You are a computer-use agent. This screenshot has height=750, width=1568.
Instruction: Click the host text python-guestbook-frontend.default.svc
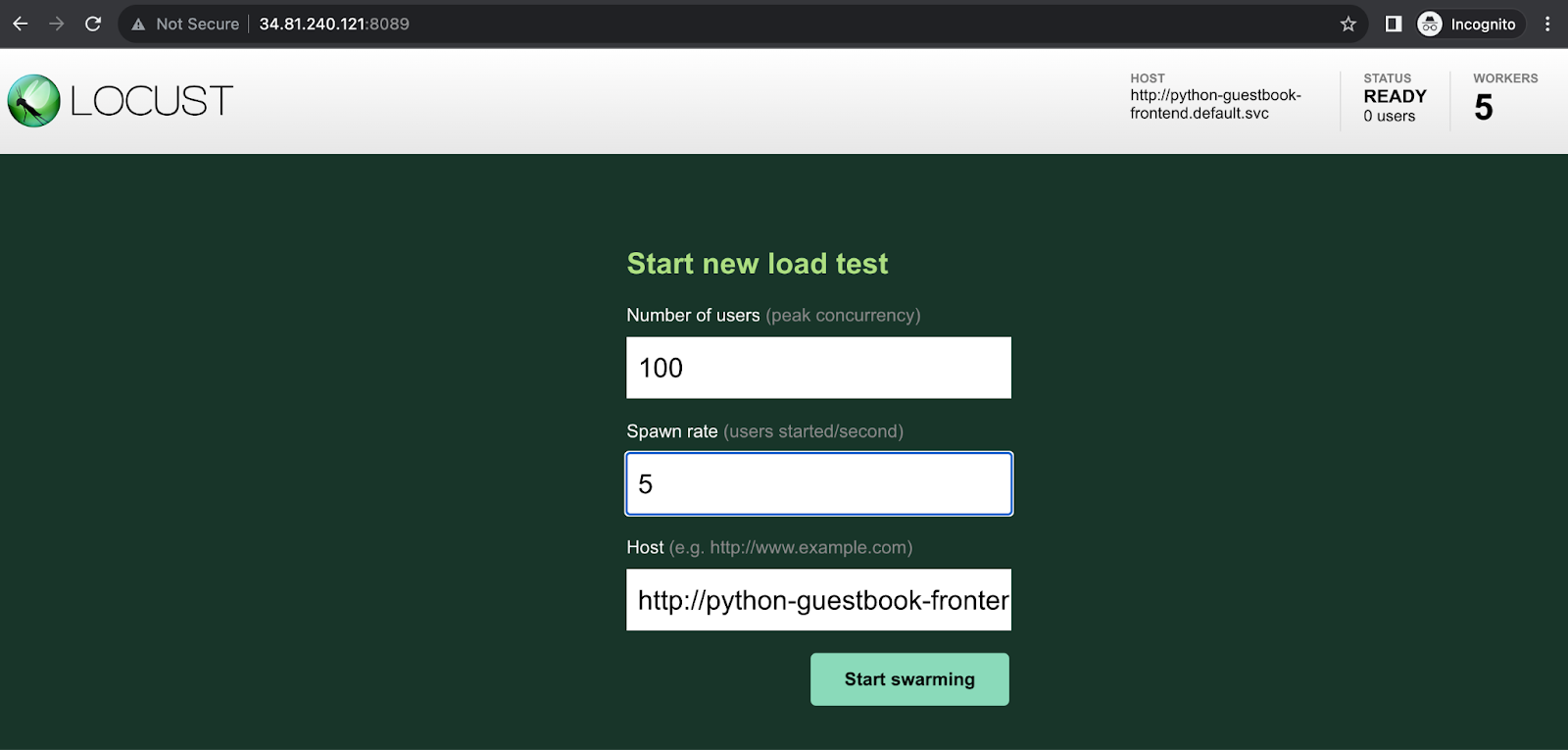coord(1215,104)
